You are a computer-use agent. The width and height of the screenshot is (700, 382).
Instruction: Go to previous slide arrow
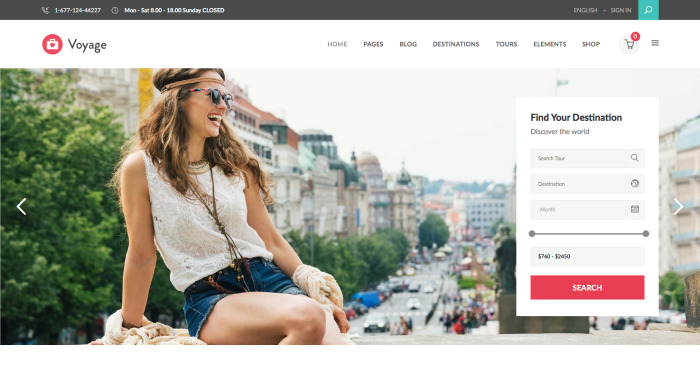pos(21,206)
